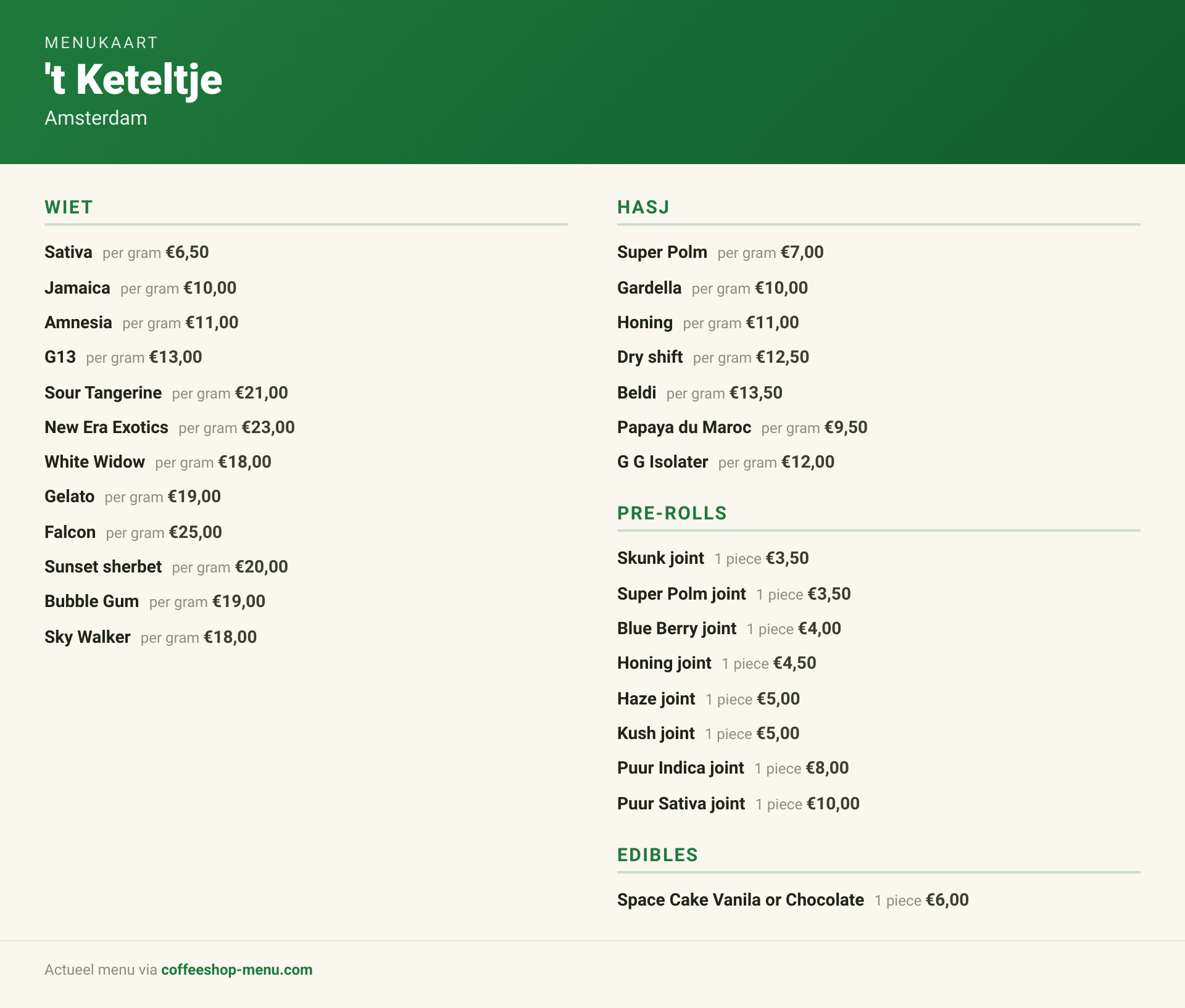Click the €13,50 Beldi price
1185x1008 pixels.
coord(756,393)
